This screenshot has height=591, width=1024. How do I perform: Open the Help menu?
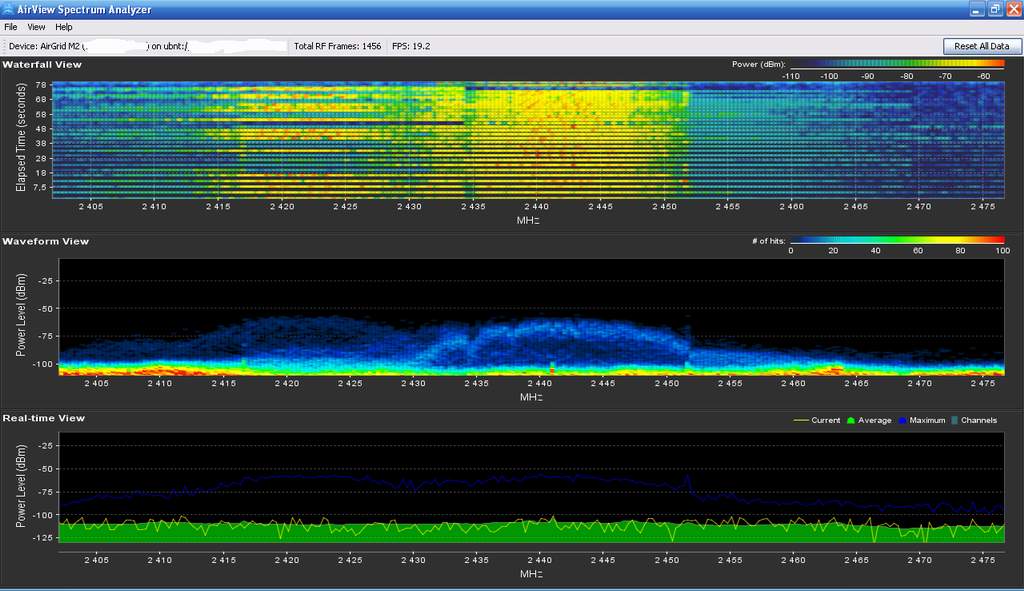point(64,27)
